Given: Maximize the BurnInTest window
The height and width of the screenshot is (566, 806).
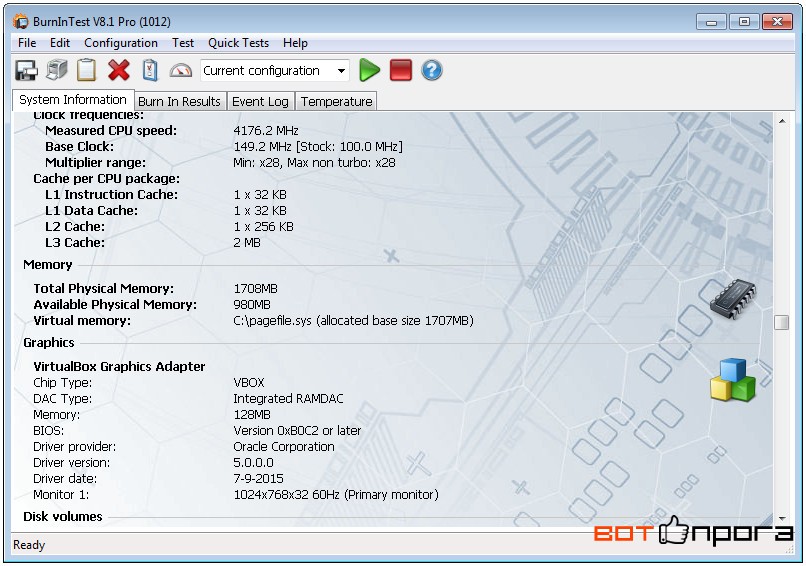Looking at the screenshot, I should click(744, 22).
